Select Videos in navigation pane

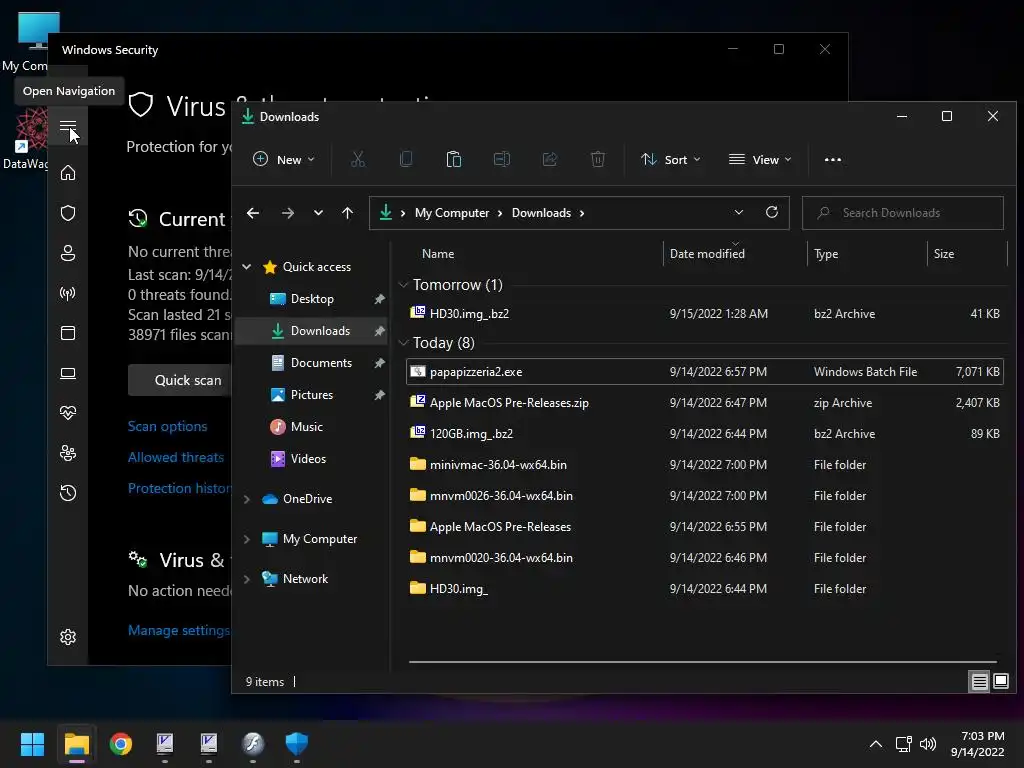pyautogui.click(x=308, y=458)
